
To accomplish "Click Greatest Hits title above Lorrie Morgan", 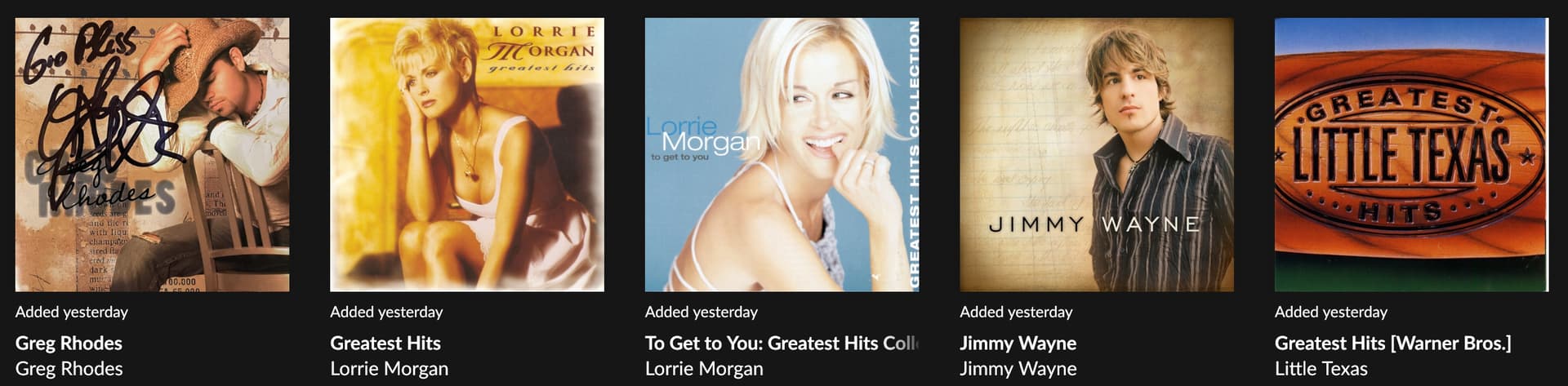I will point(385,344).
